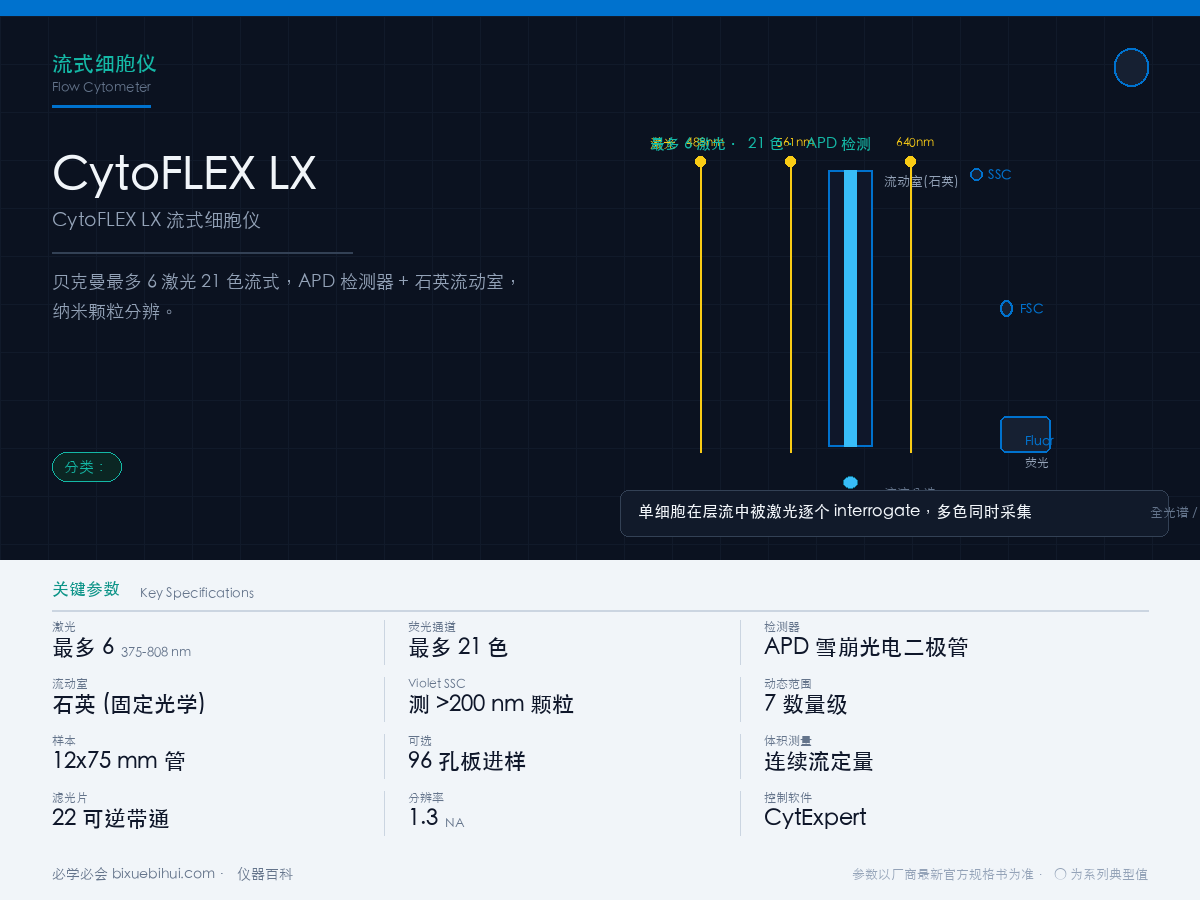Click the 640nm laser dot

pyautogui.click(x=910, y=161)
